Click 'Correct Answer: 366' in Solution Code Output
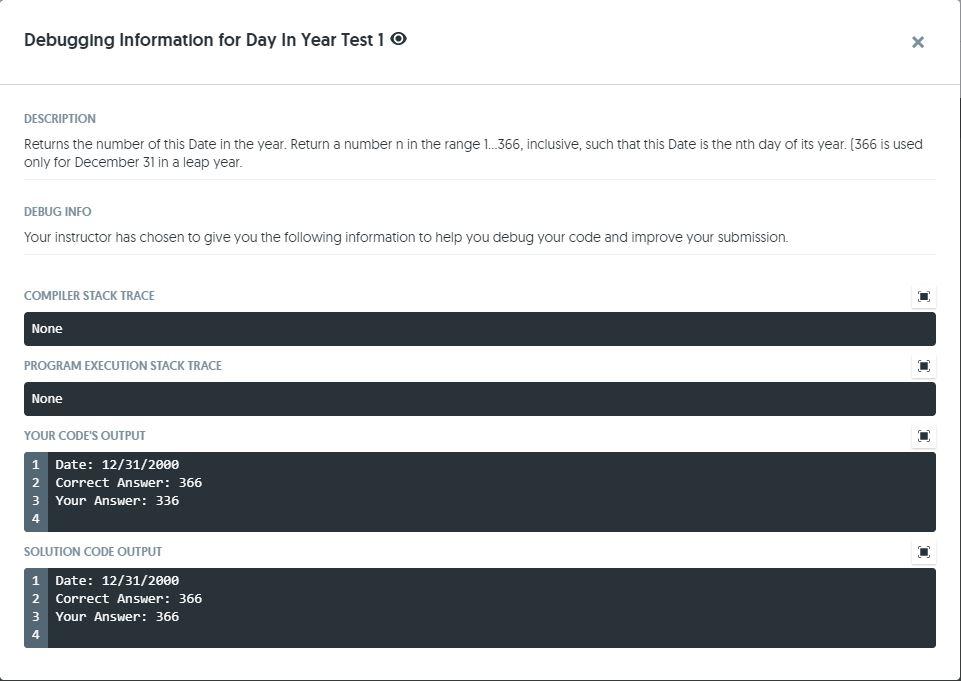This screenshot has height=681, width=961. 129,598
